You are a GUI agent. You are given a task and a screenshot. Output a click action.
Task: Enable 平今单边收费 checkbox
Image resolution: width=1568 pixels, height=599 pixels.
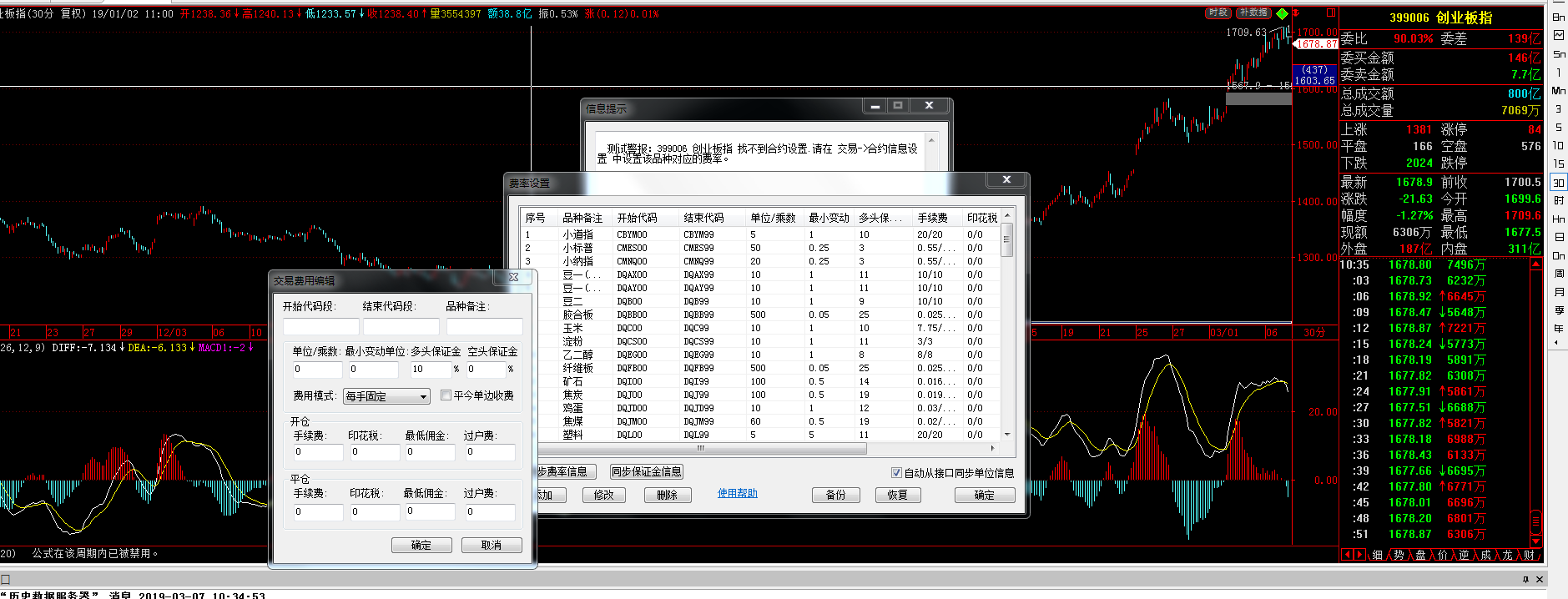446,395
